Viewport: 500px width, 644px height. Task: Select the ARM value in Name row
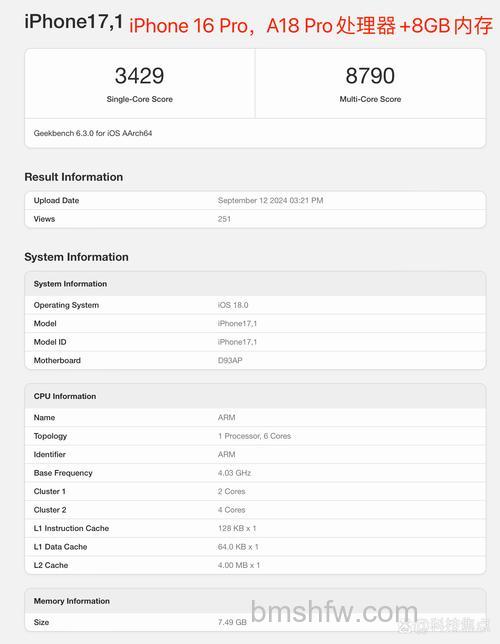point(226,418)
